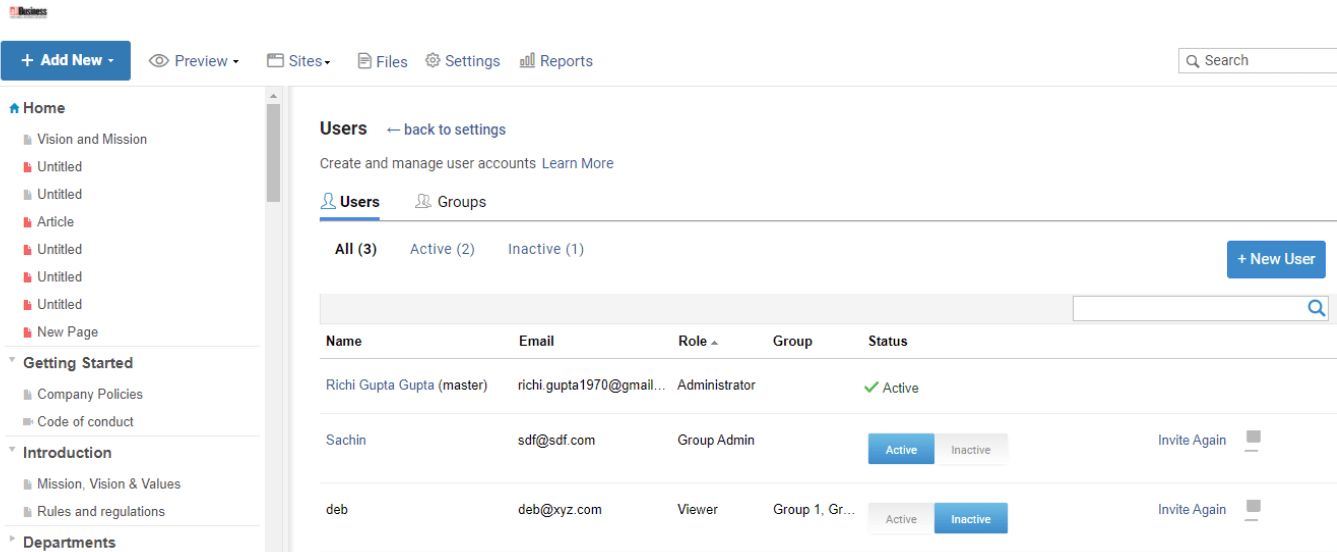The width and height of the screenshot is (1337, 552).
Task: Click Invite Again for deb
Action: 1192,510
